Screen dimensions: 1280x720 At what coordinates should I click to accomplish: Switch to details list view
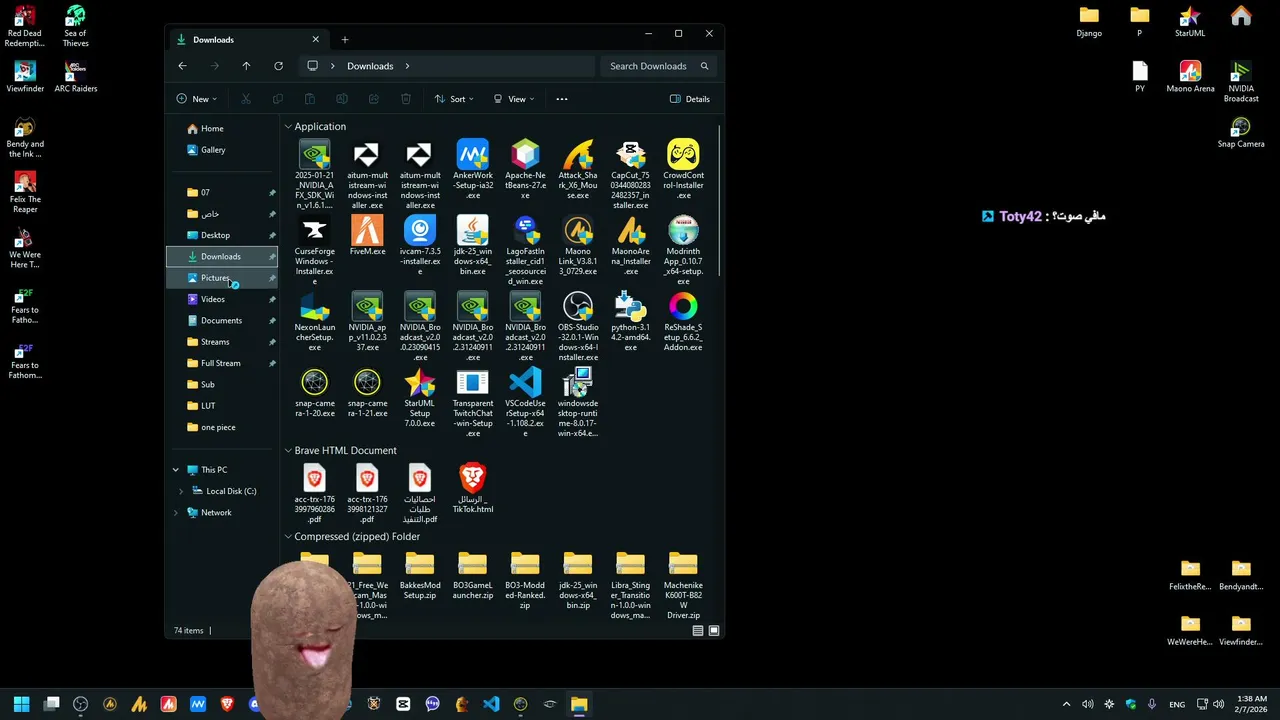(698, 631)
